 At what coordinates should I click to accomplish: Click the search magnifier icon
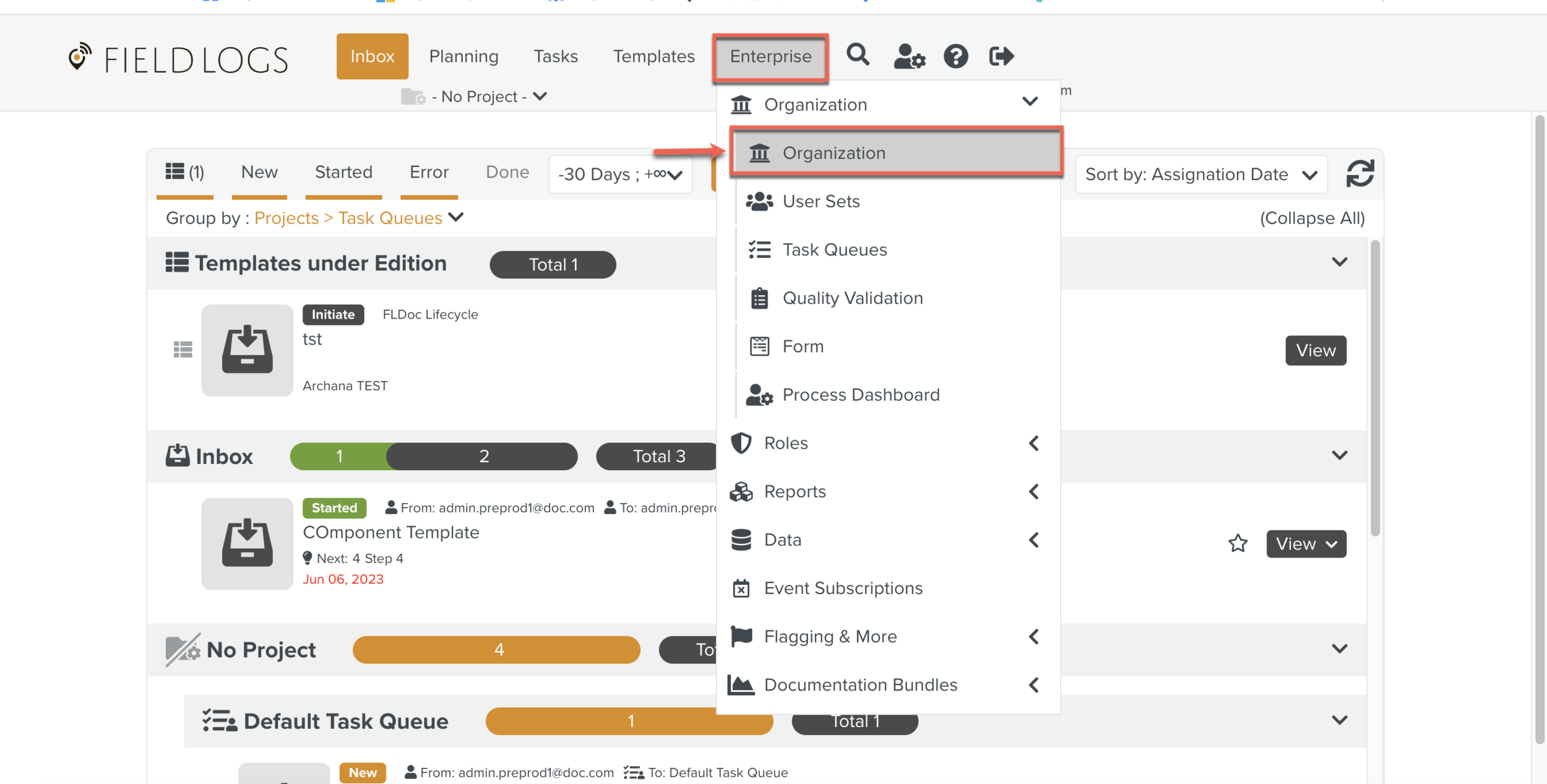pos(858,55)
